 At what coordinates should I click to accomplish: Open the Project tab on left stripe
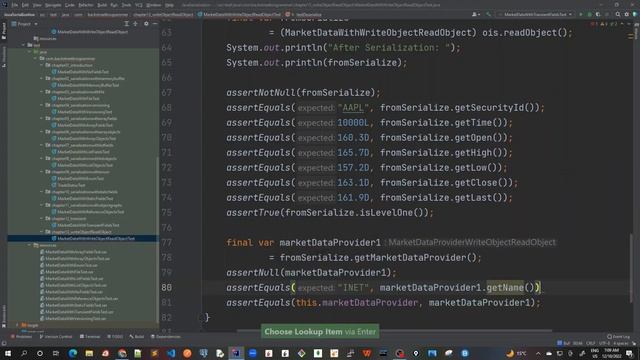click(4, 31)
